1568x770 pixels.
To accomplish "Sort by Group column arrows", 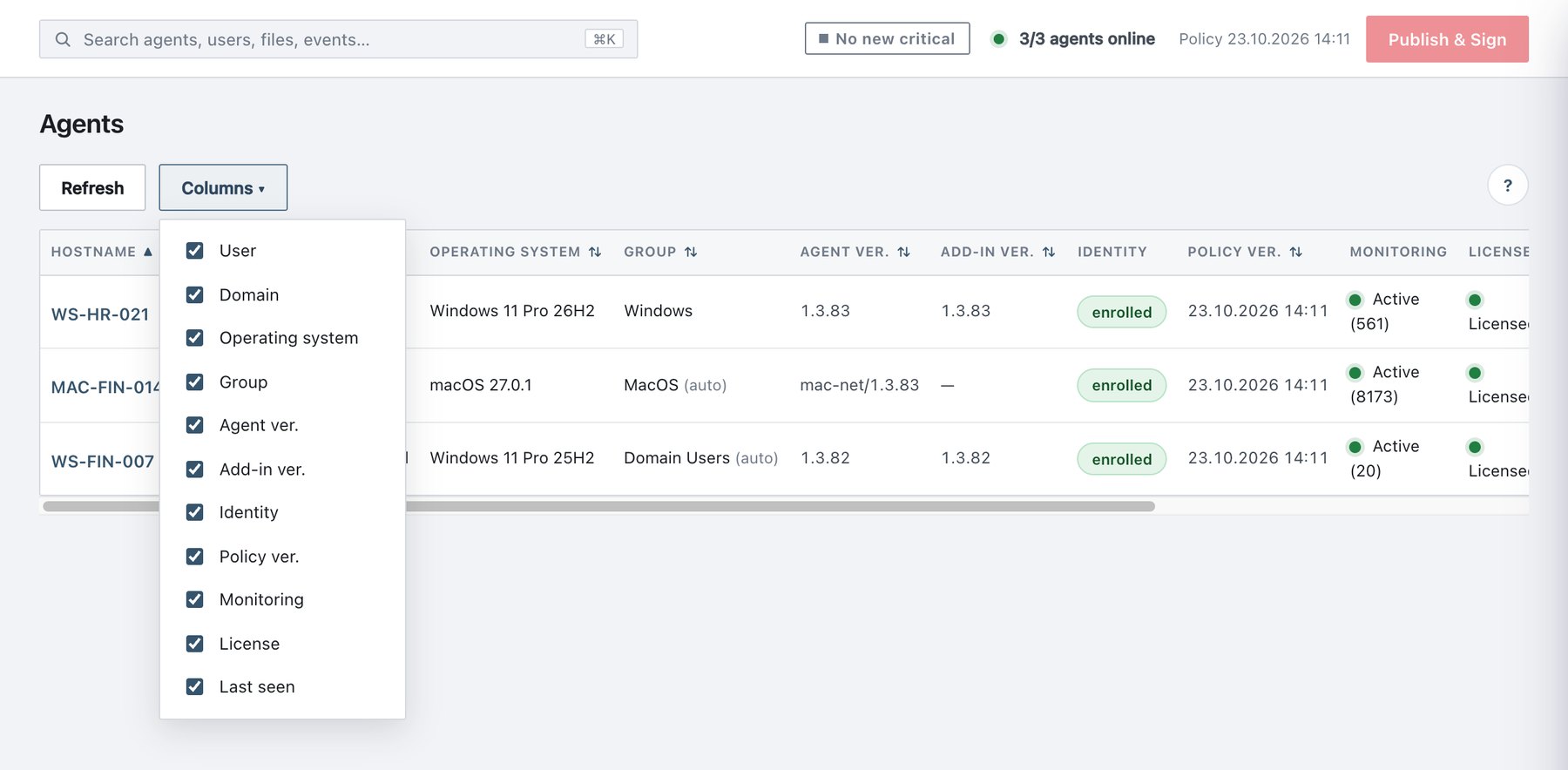I will click(691, 252).
